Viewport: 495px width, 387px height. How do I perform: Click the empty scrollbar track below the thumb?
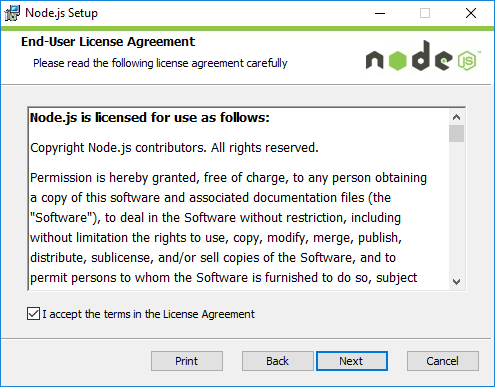456,208
